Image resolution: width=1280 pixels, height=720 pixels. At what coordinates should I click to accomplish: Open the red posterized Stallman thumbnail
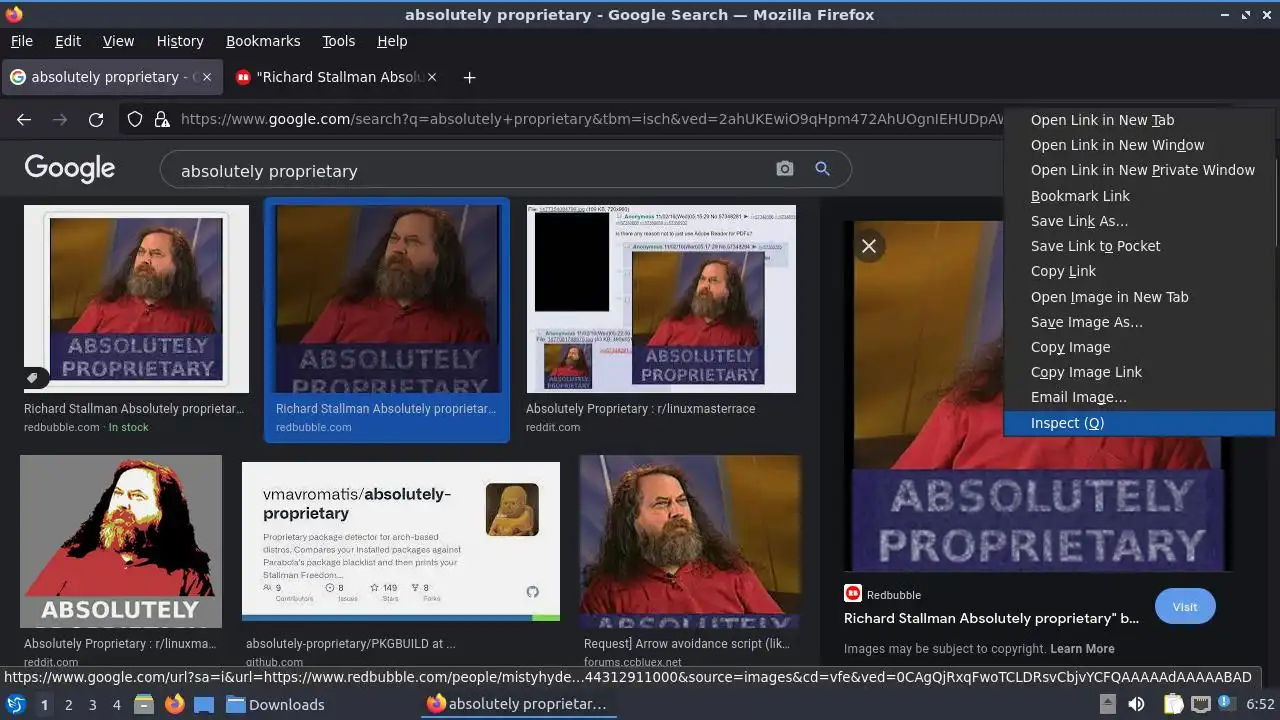pyautogui.click(x=121, y=541)
